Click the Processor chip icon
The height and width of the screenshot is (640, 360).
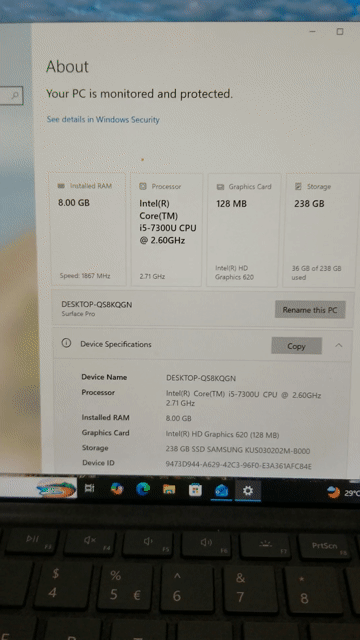click(143, 186)
